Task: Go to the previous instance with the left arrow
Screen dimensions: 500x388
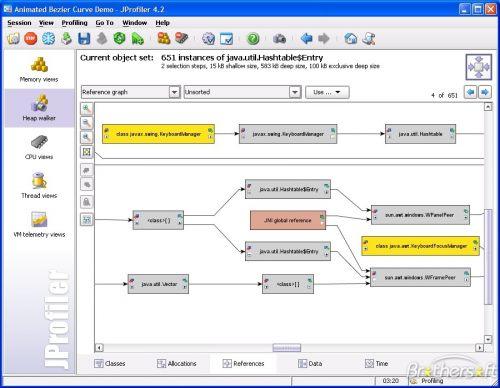Action: [x=471, y=92]
